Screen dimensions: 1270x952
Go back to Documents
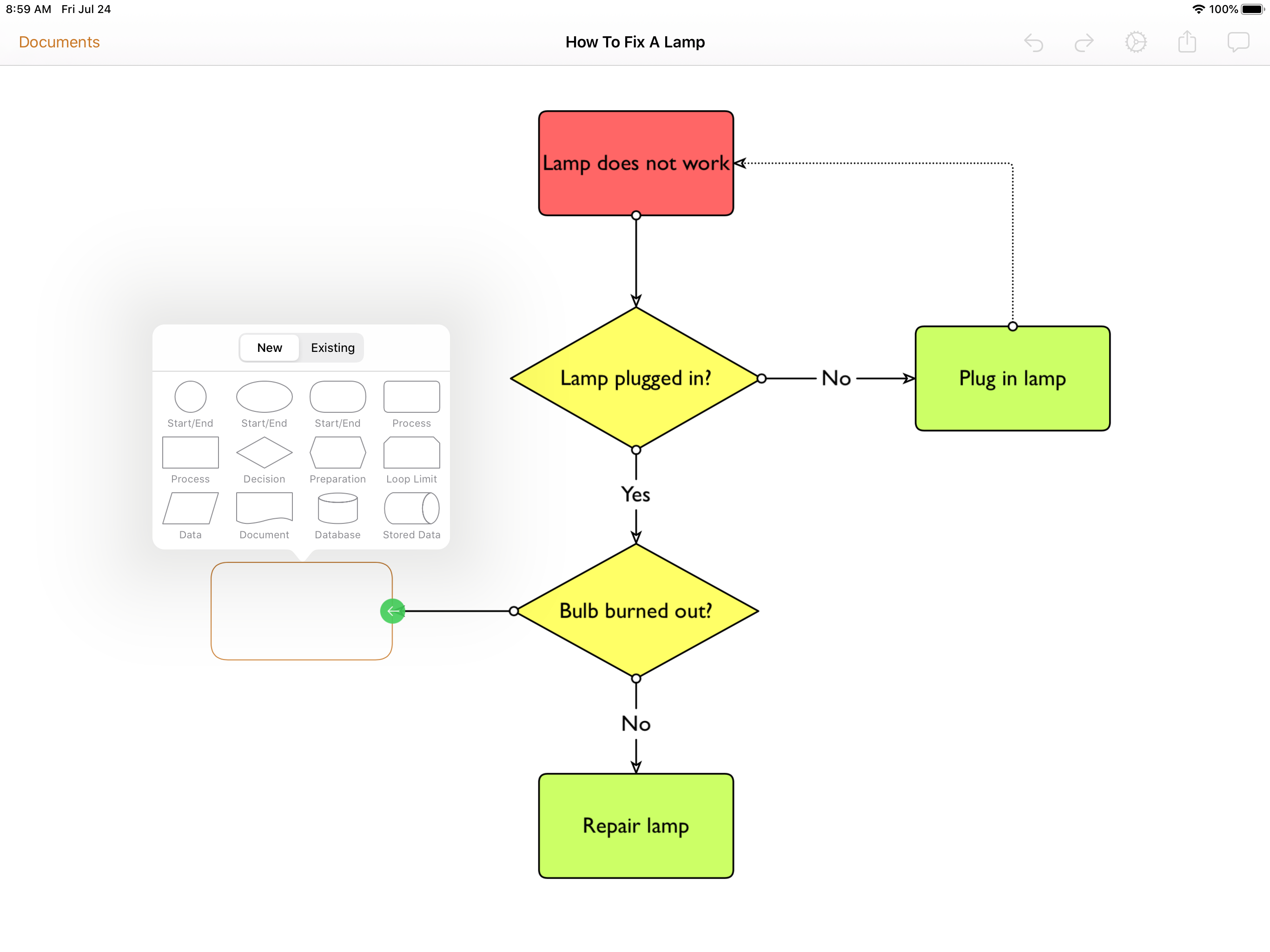pos(59,42)
